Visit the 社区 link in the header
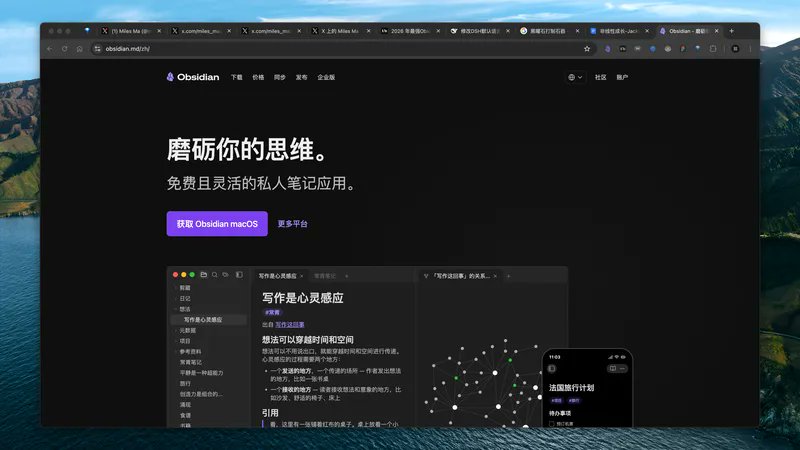 601,78
